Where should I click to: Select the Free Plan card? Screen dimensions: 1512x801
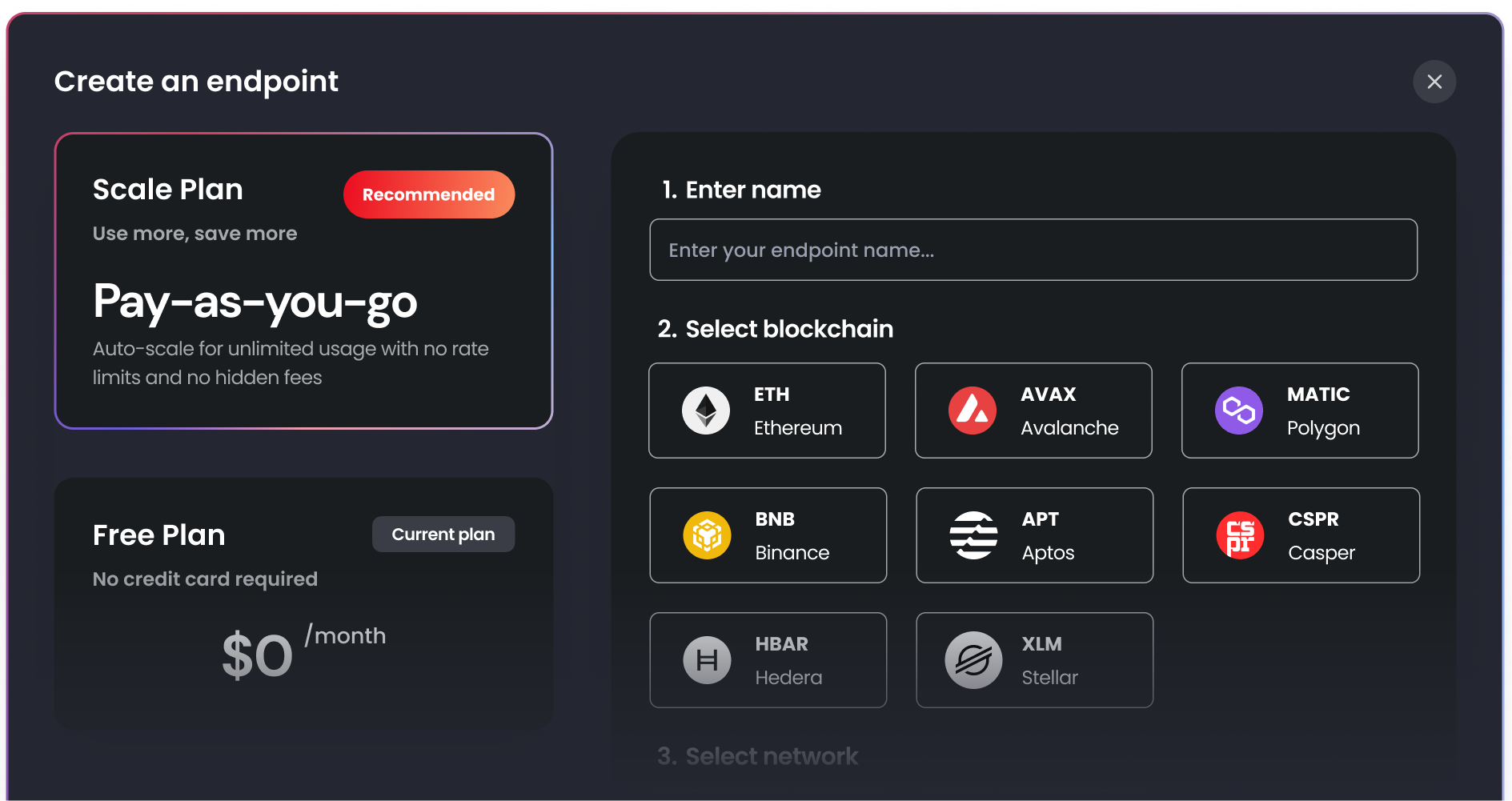click(304, 604)
